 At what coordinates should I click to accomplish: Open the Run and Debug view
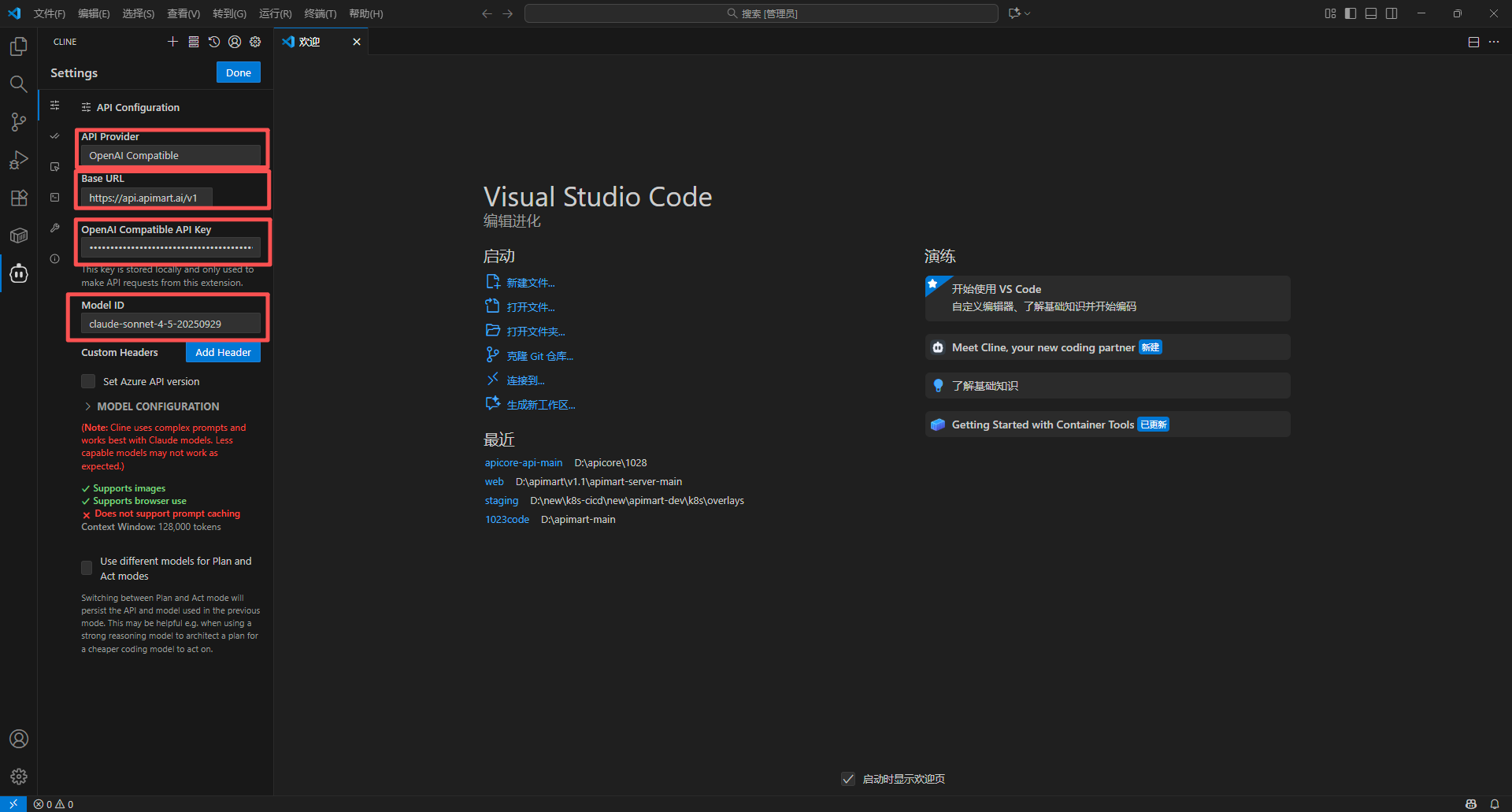pyautogui.click(x=19, y=160)
